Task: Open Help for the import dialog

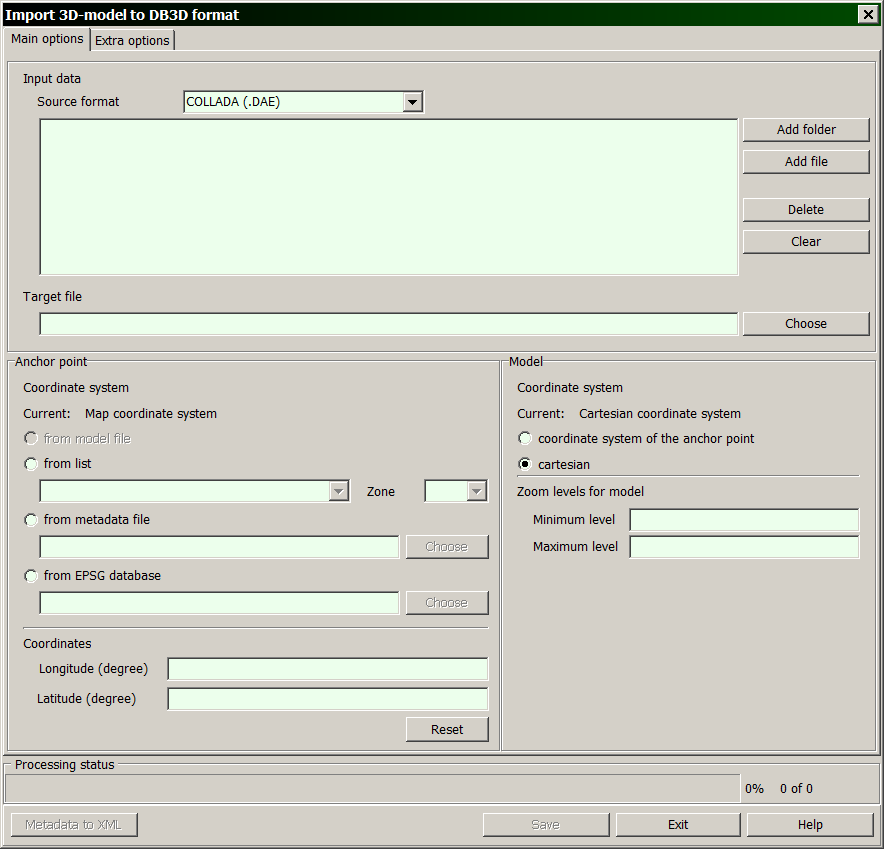Action: 810,825
